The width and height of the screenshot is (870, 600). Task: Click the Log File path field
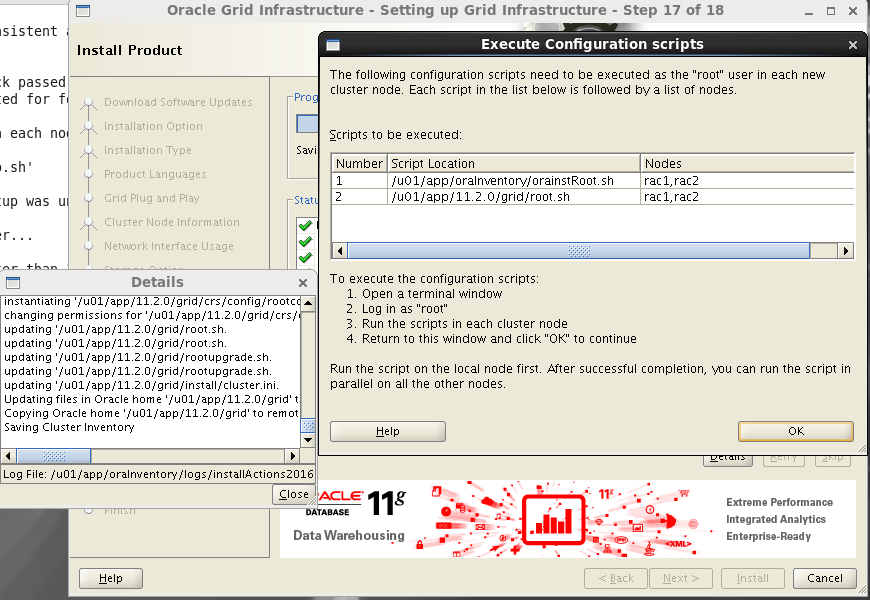pos(158,475)
